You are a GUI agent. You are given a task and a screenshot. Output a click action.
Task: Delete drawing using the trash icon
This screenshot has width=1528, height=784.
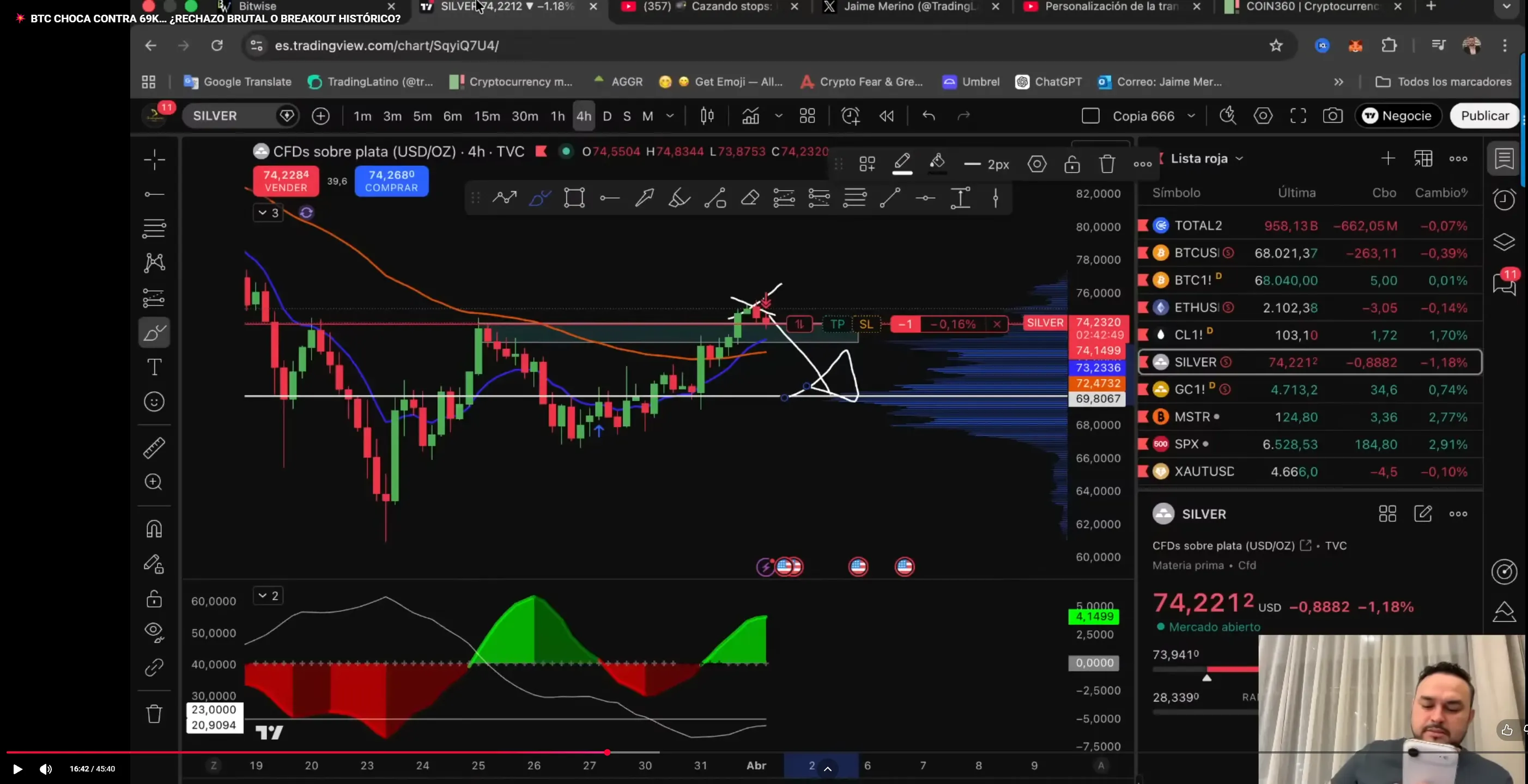[x=1107, y=165]
